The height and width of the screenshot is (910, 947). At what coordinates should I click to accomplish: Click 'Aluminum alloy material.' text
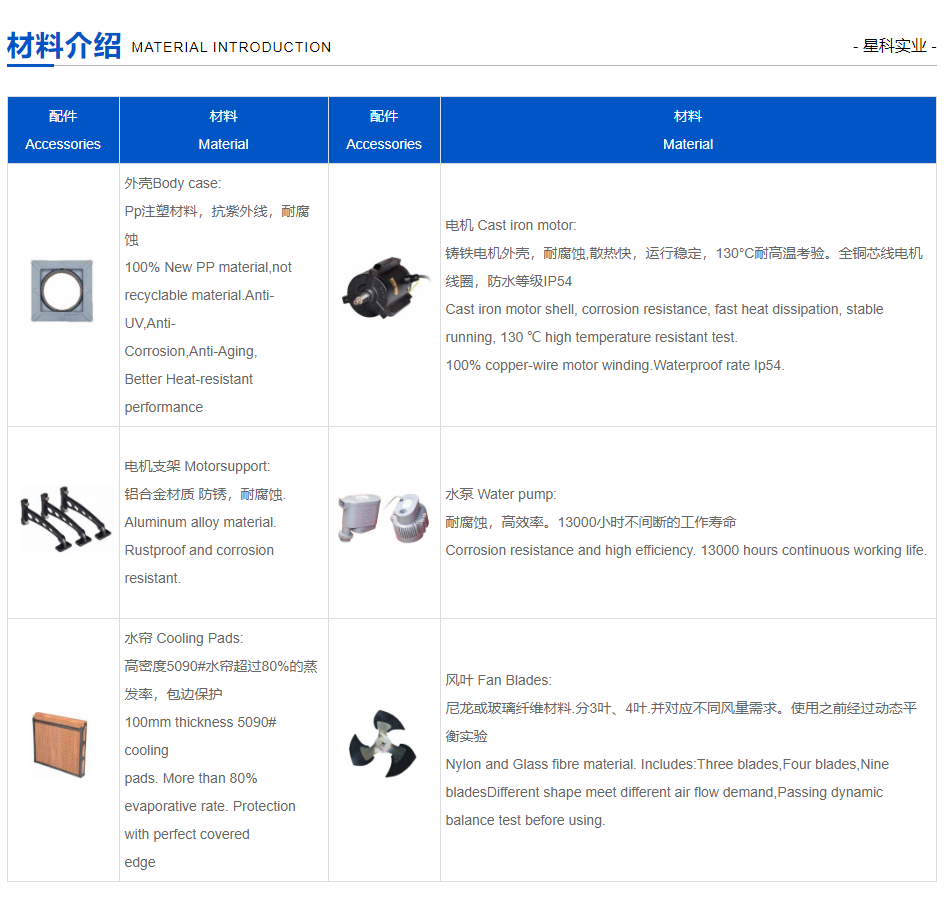coord(201,522)
